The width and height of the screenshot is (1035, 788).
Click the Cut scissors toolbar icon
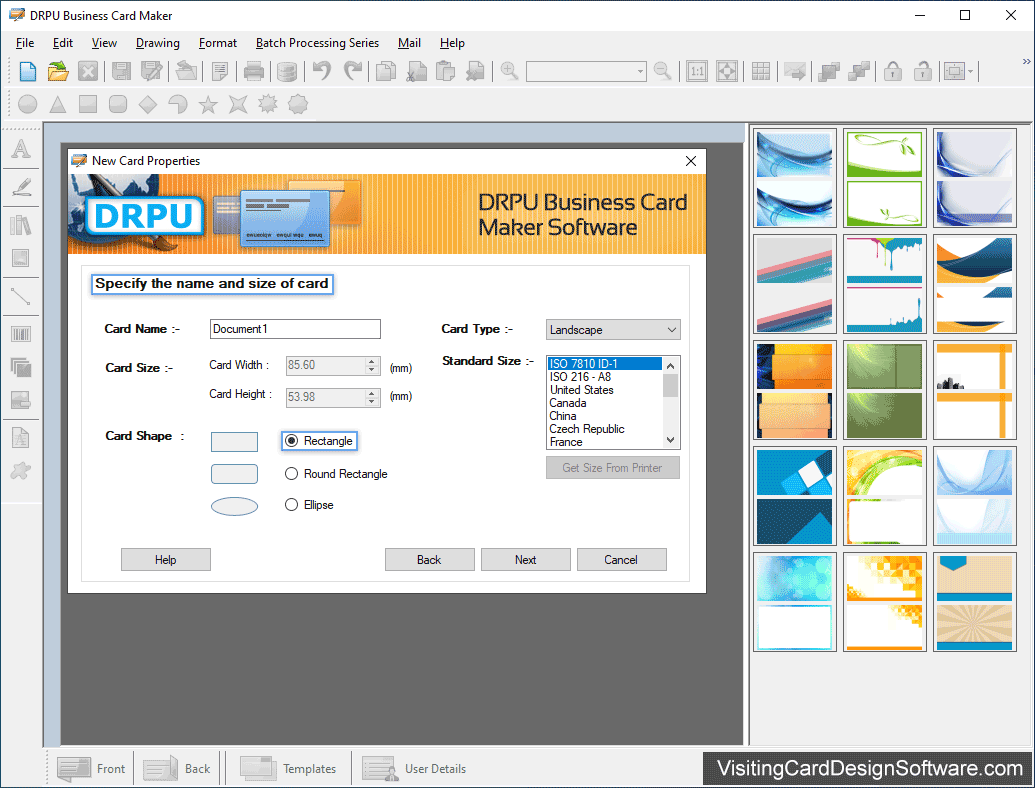pos(416,71)
